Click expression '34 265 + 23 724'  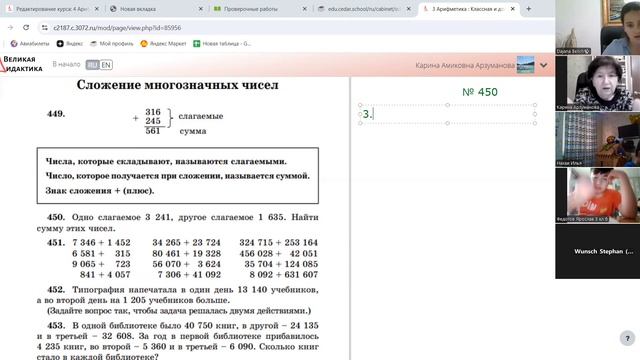pos(186,242)
